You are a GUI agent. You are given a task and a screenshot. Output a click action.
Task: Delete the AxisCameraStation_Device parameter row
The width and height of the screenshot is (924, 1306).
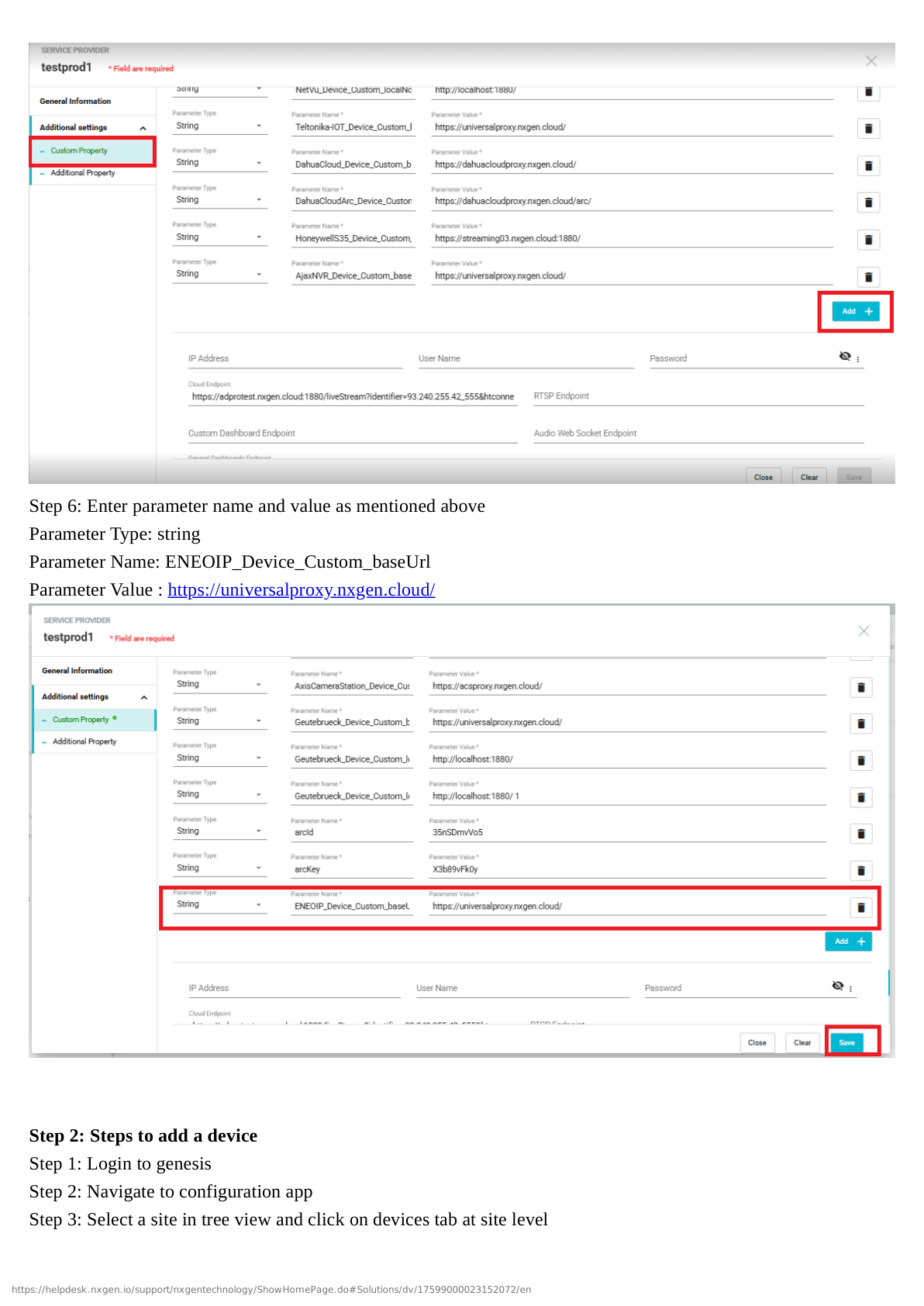[860, 687]
